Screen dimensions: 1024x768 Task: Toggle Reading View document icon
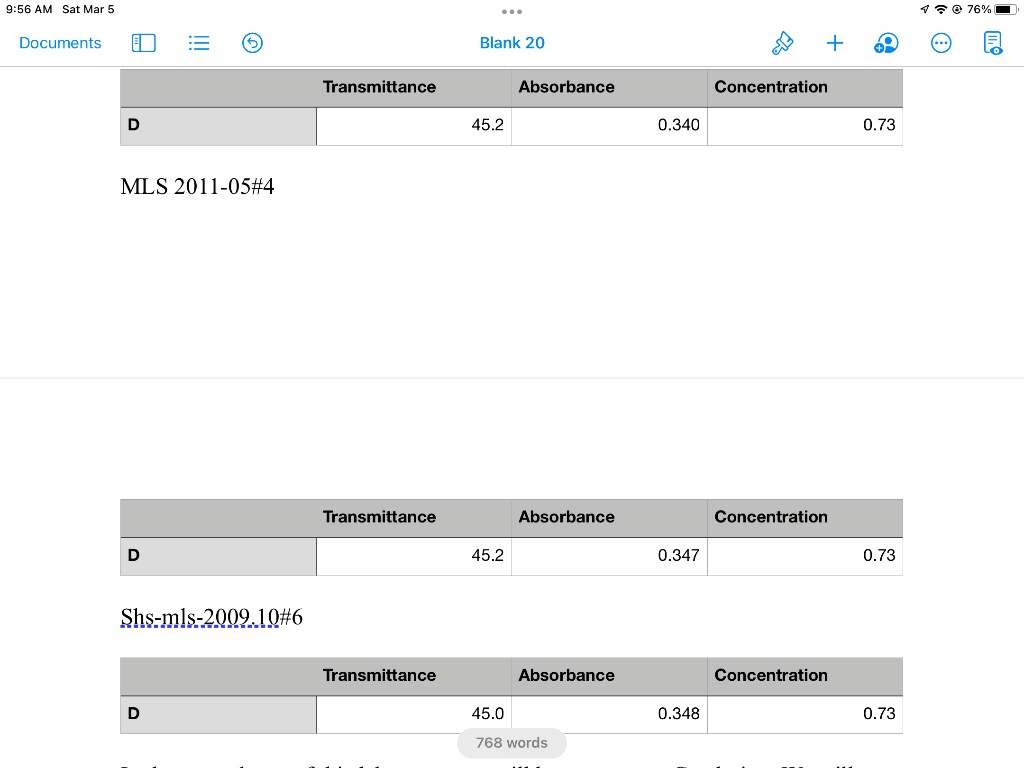pos(992,43)
